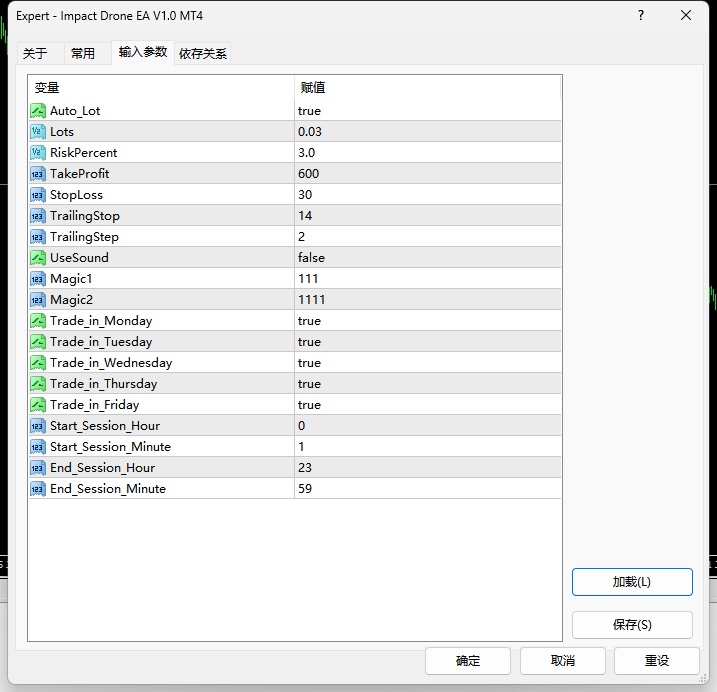717x692 pixels.
Task: Close the Expert dialog window
Action: coord(686,16)
